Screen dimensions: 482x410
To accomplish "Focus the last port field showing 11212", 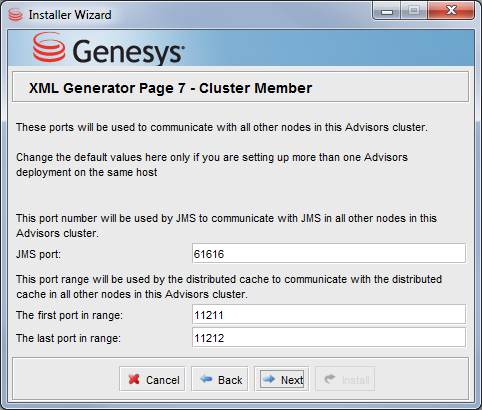I will (x=329, y=338).
